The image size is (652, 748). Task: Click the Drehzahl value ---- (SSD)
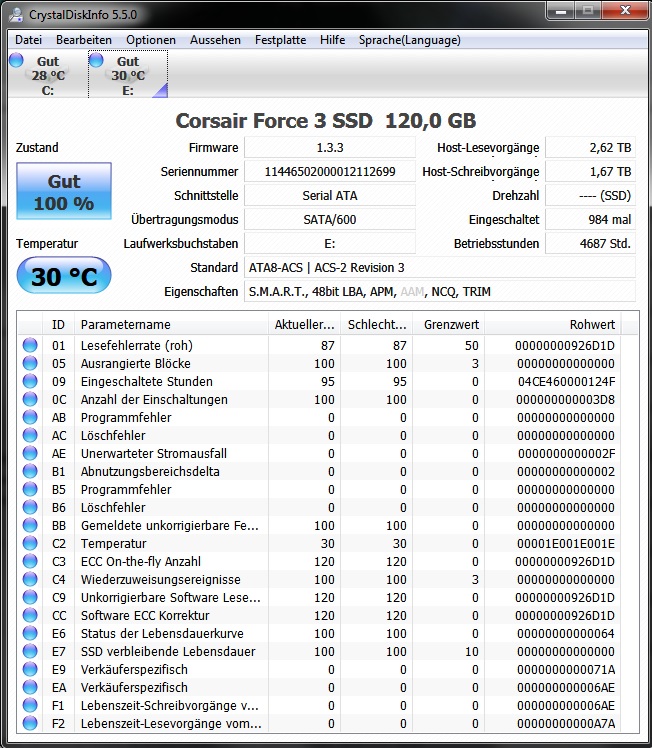click(x=590, y=196)
